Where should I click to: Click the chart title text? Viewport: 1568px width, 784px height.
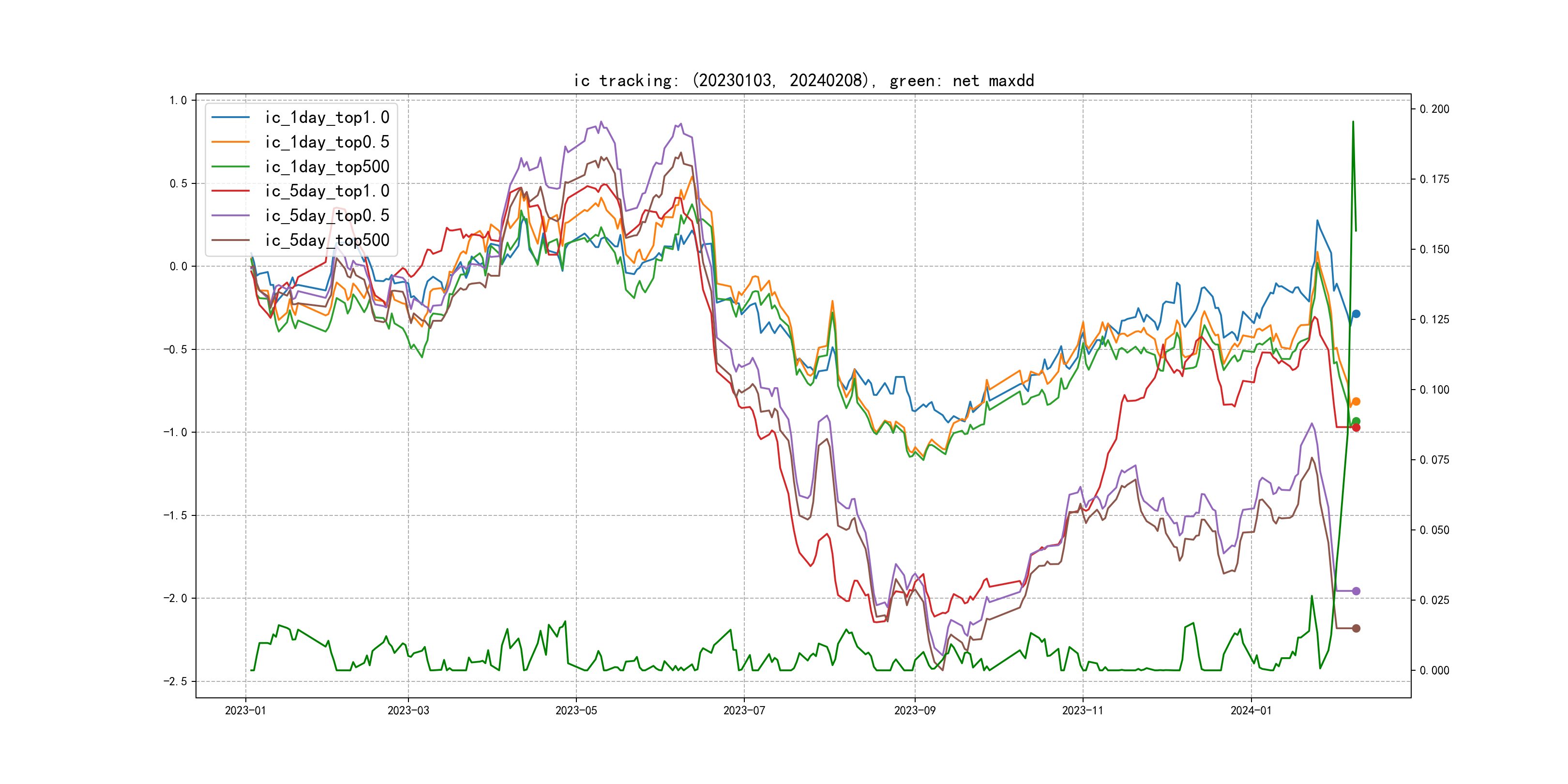[803, 80]
